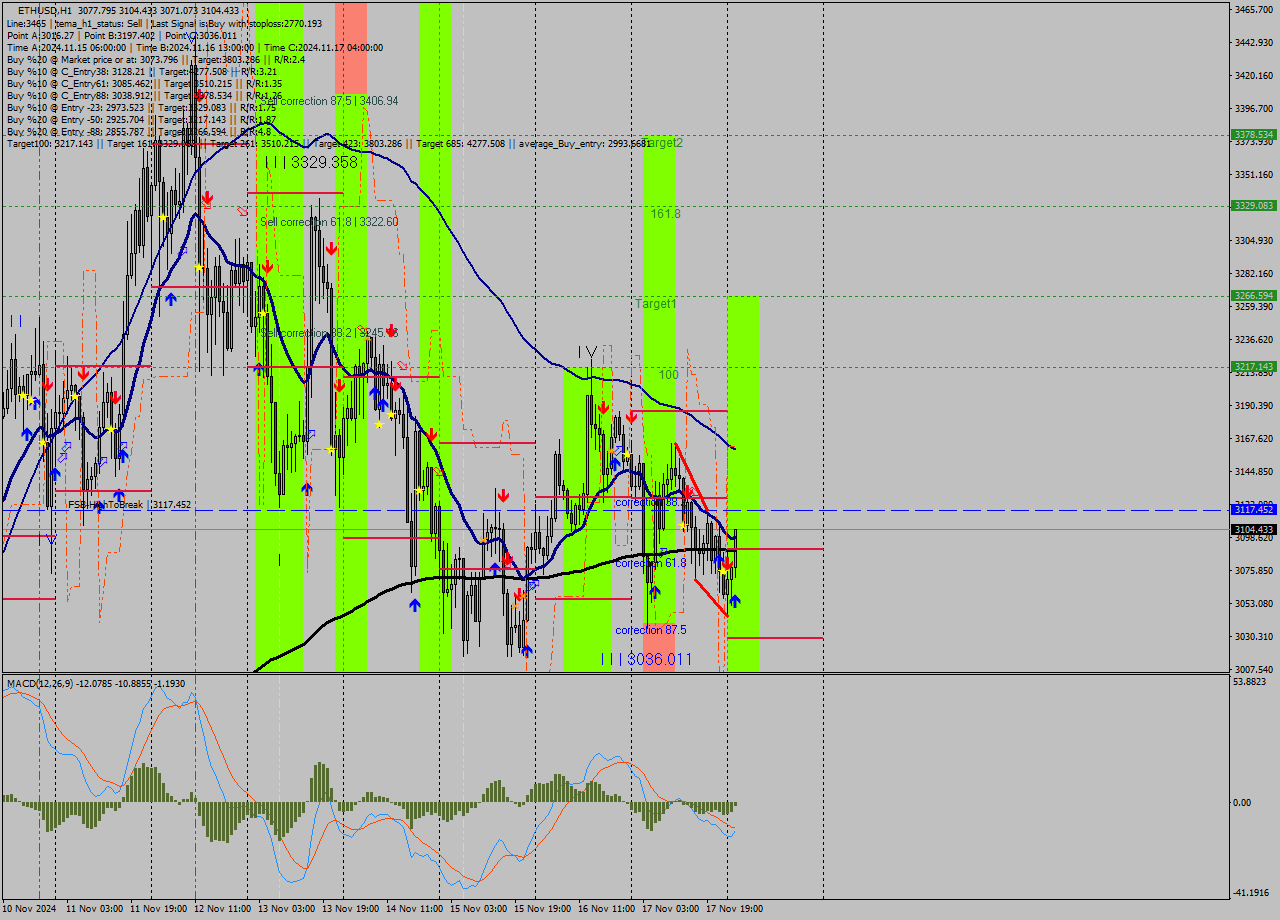Click the -41.1916 MACD scale value
The height and width of the screenshot is (920, 1280).
[x=1252, y=892]
